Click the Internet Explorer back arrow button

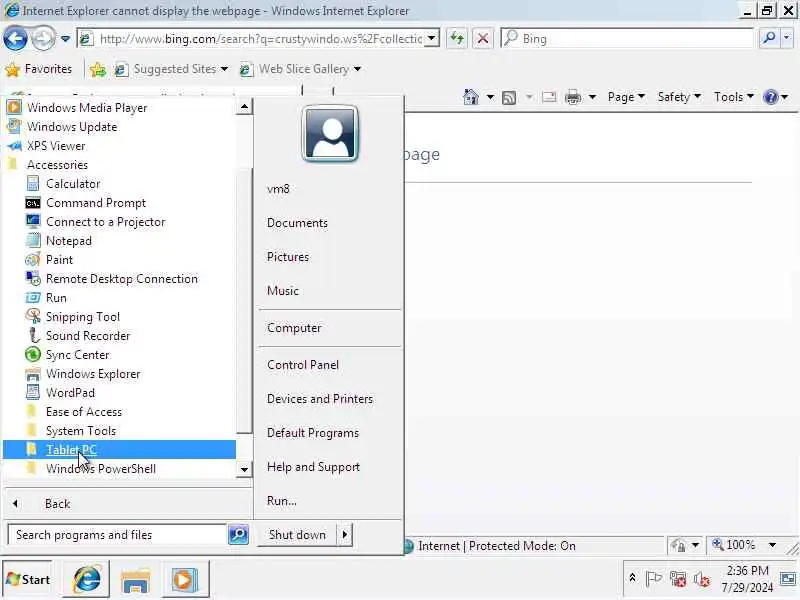(x=15, y=38)
